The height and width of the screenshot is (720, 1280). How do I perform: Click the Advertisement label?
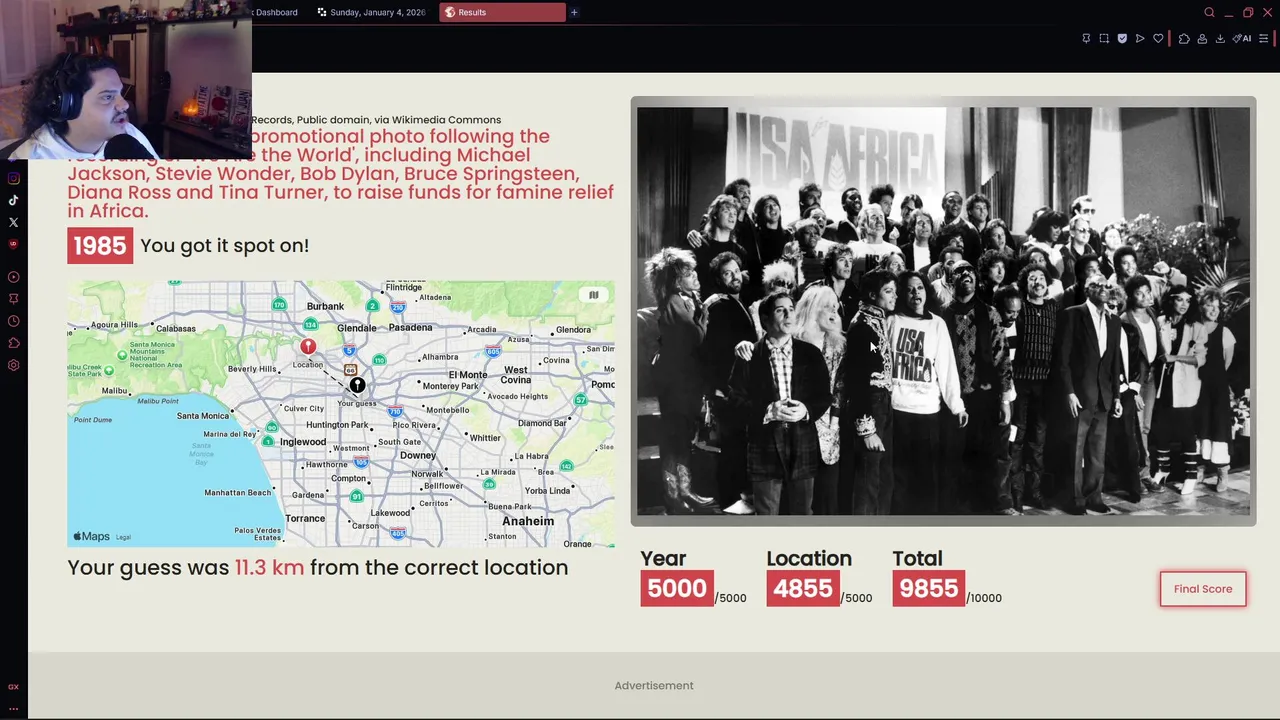[654, 686]
